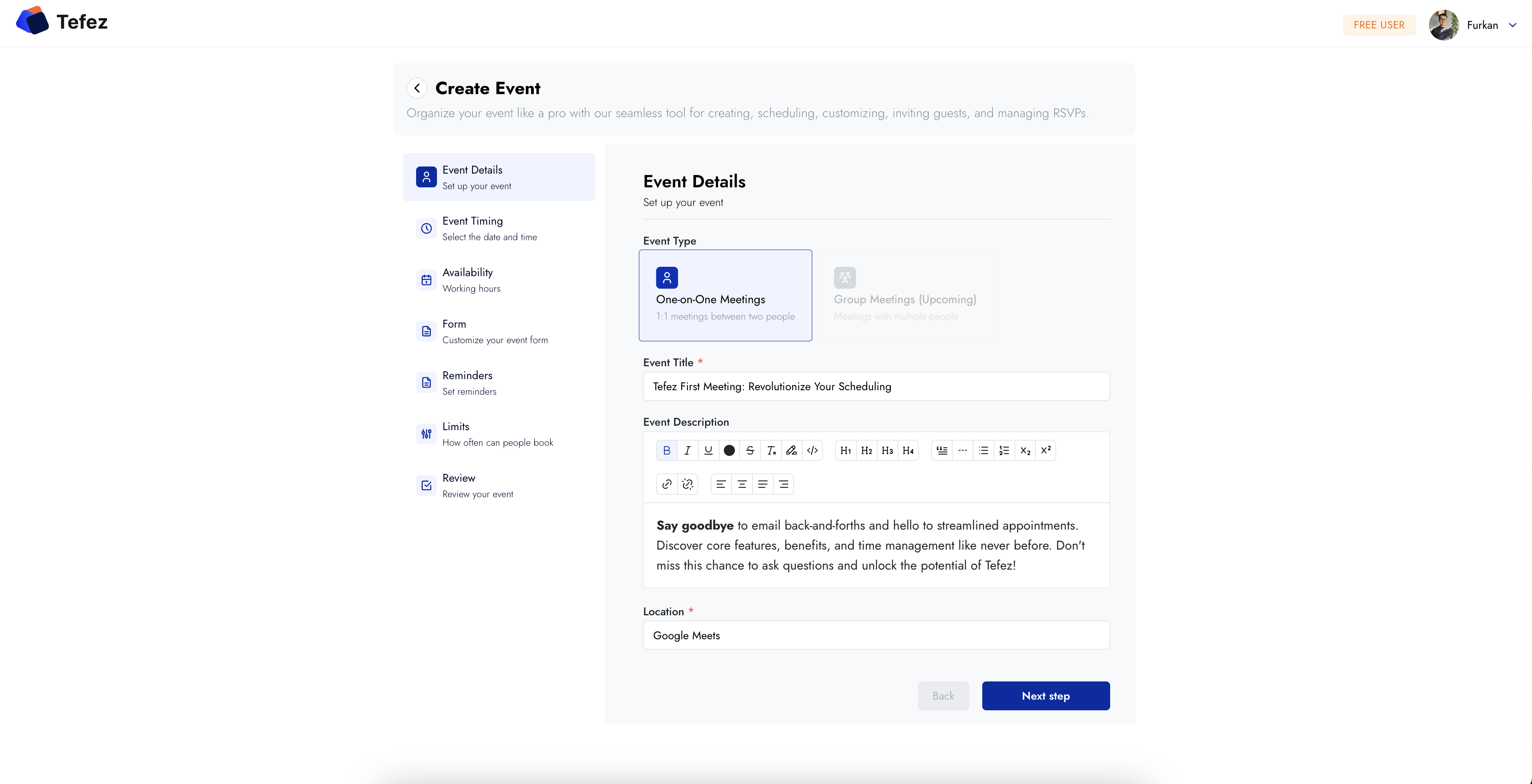Insert a hyperlink with the link icon

[x=667, y=484]
